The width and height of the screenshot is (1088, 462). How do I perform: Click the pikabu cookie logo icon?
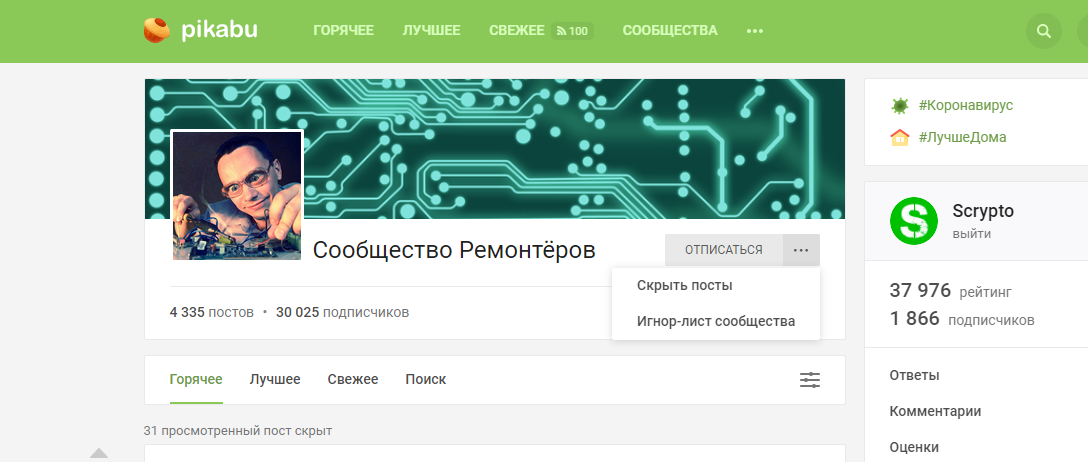tap(157, 30)
